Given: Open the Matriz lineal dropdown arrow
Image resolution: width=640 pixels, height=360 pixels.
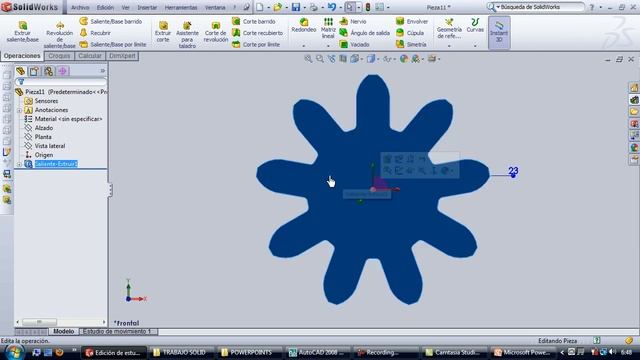Looking at the screenshot, I should (328, 46).
